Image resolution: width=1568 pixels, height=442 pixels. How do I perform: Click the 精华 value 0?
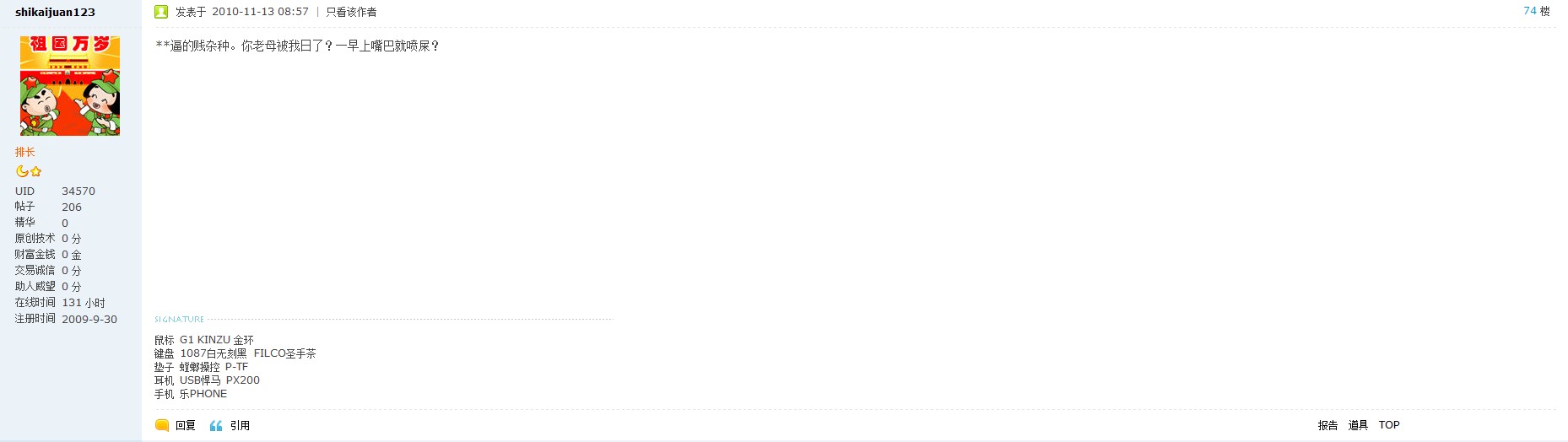click(x=65, y=224)
